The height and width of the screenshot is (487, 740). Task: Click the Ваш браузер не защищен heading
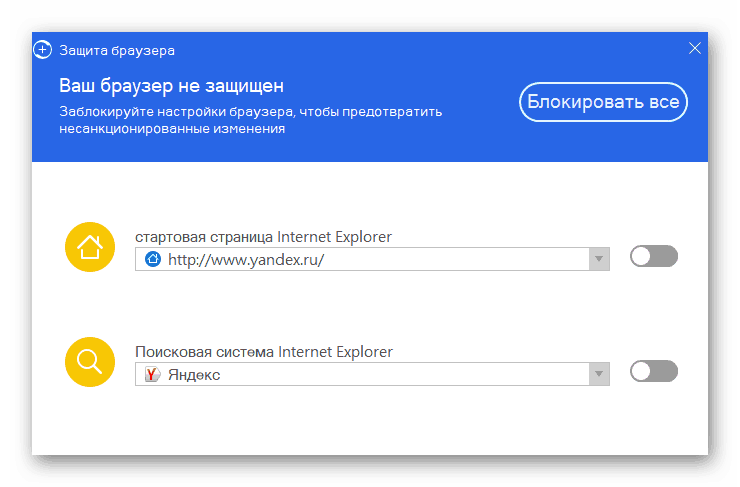point(171,85)
